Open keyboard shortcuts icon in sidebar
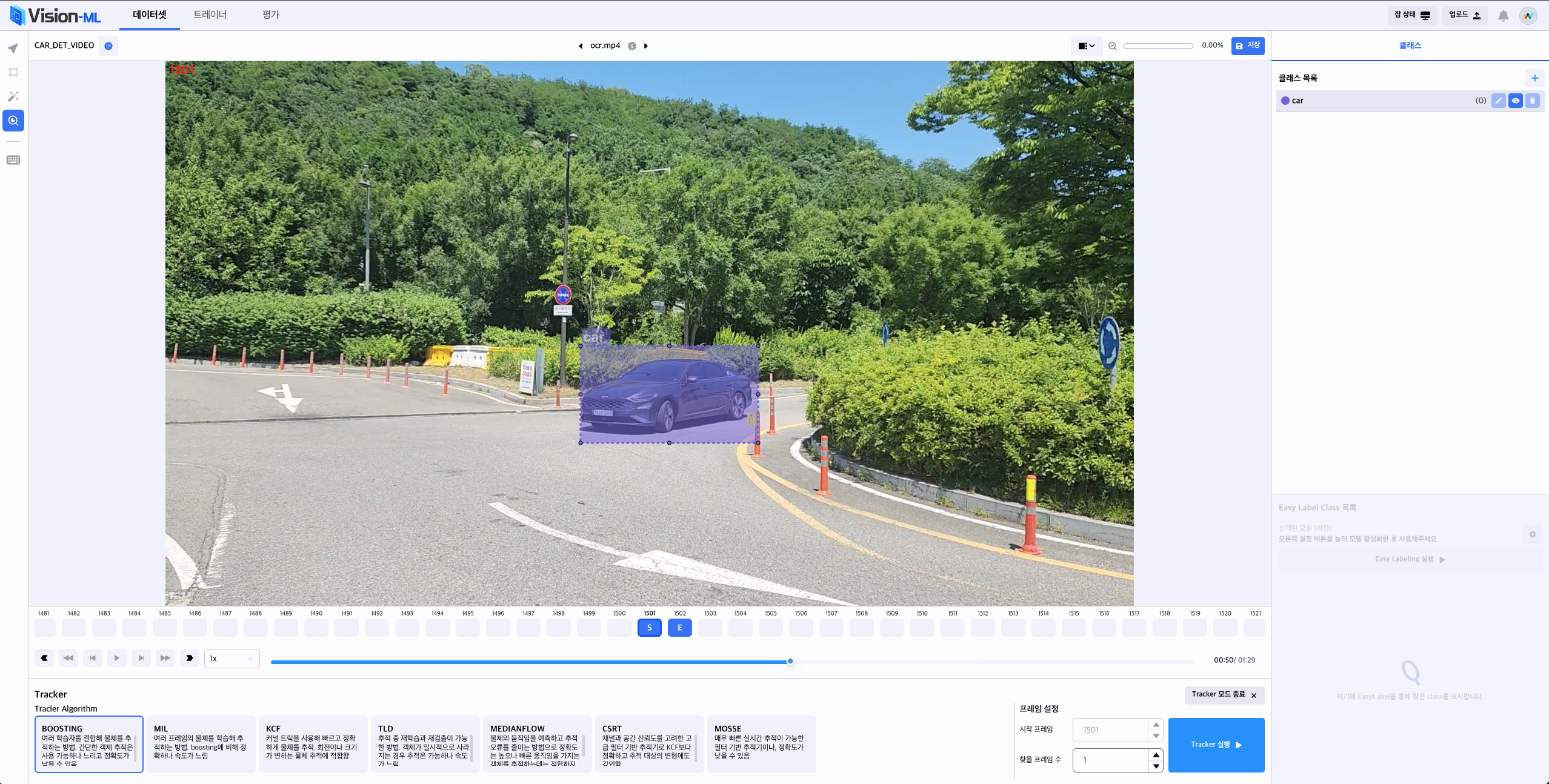 coord(13,160)
